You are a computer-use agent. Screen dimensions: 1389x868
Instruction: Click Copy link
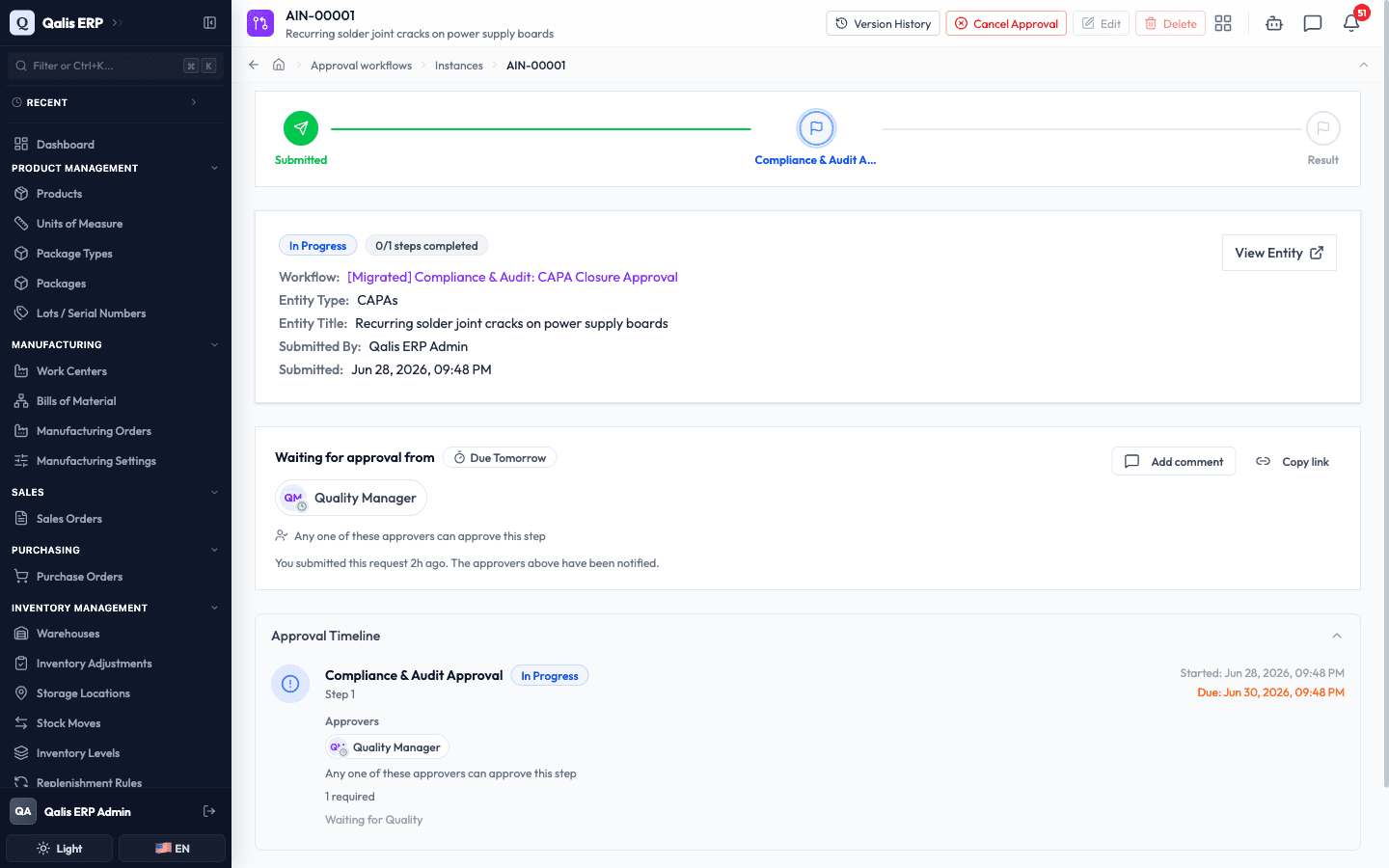point(1293,462)
